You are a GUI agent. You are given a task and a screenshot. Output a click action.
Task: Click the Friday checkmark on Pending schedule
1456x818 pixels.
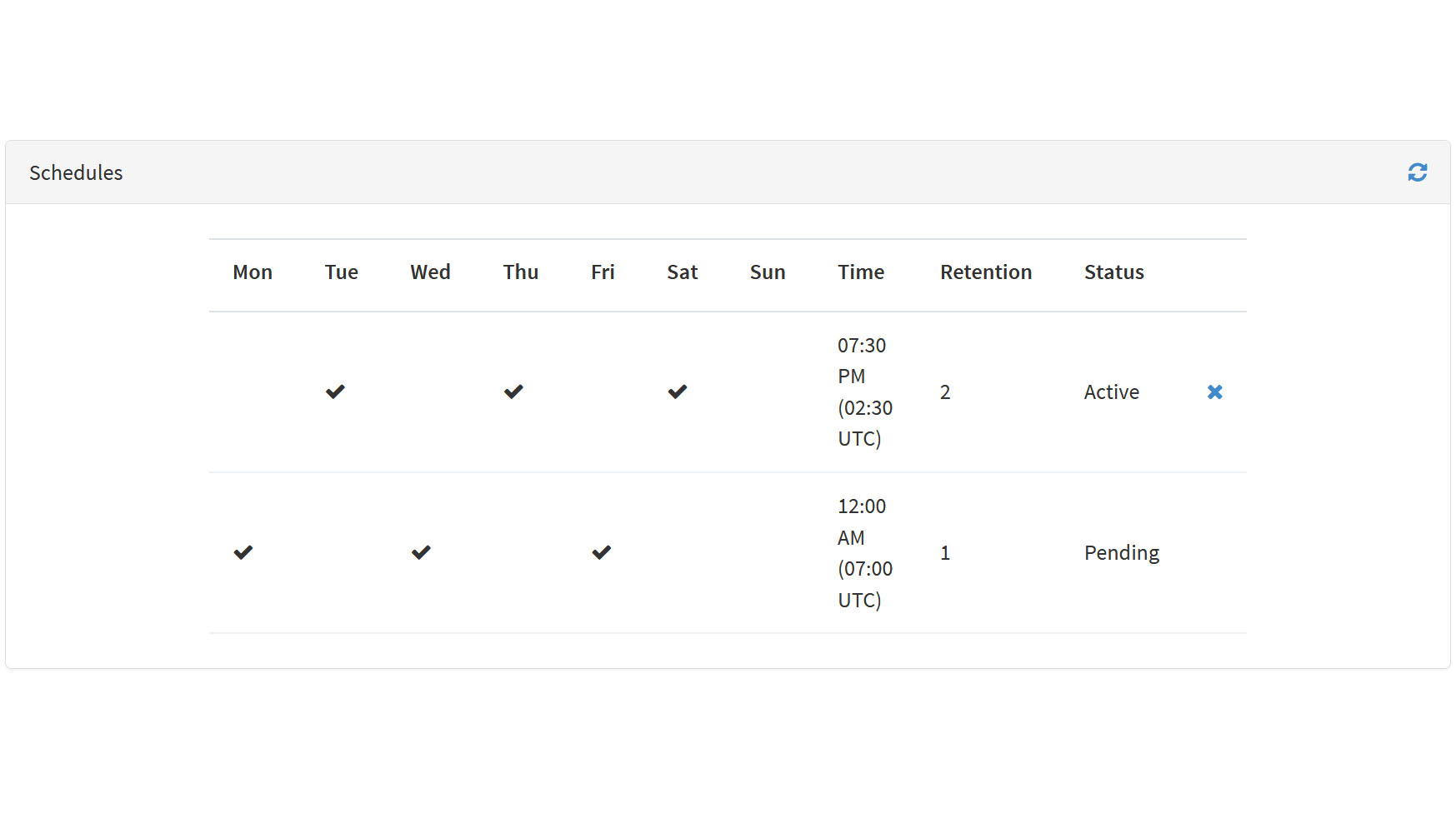[600, 551]
